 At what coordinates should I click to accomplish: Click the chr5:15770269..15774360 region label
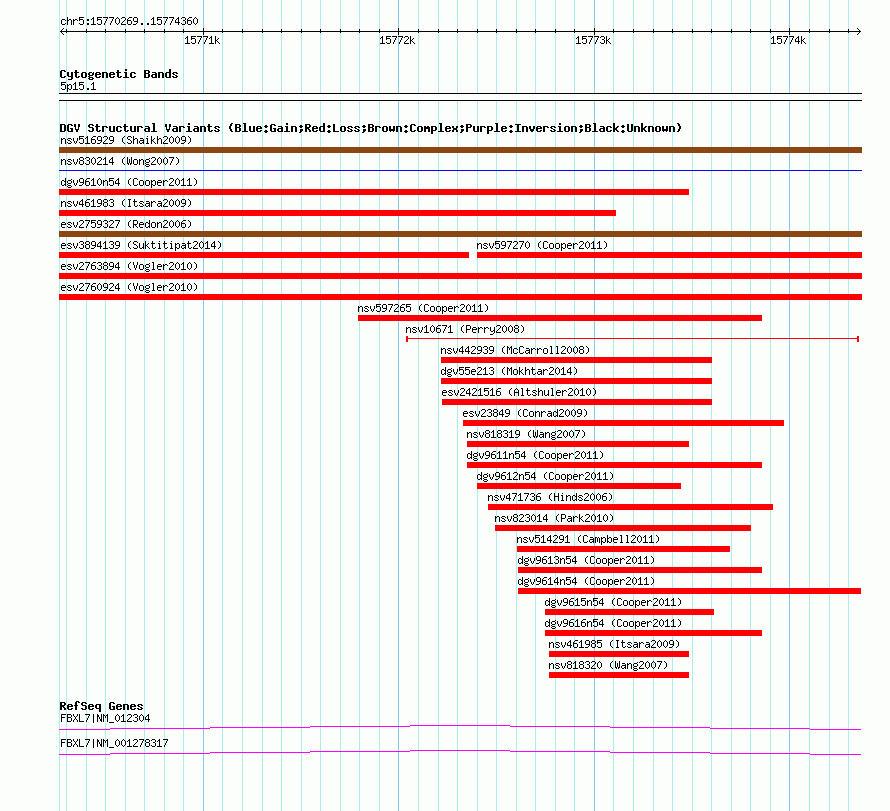(129, 22)
